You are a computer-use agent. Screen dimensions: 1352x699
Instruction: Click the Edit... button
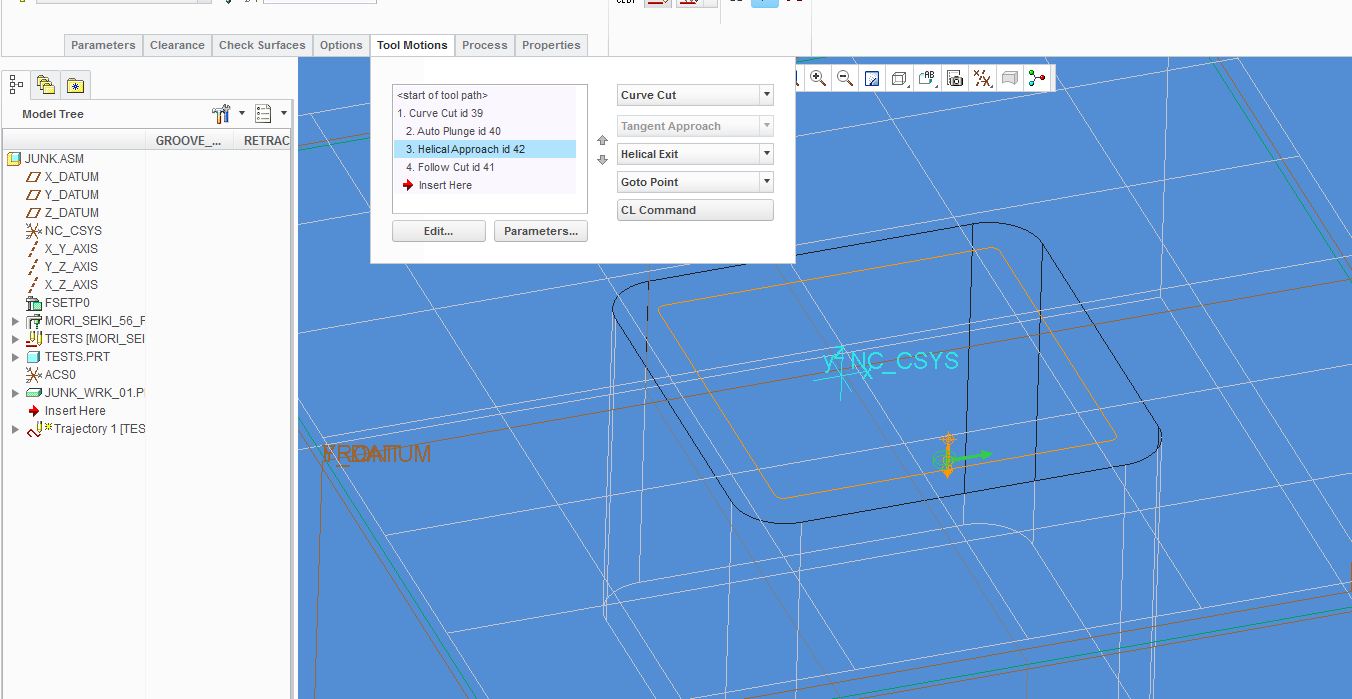[x=438, y=230]
